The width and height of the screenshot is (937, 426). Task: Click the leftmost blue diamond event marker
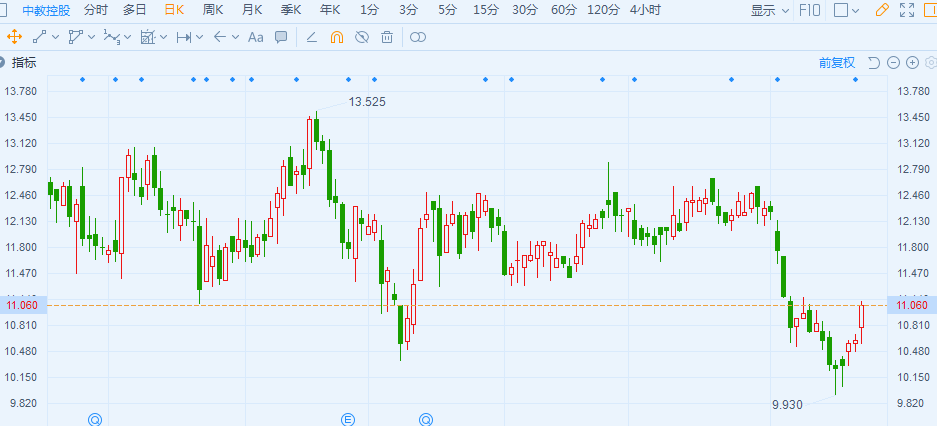[83, 79]
